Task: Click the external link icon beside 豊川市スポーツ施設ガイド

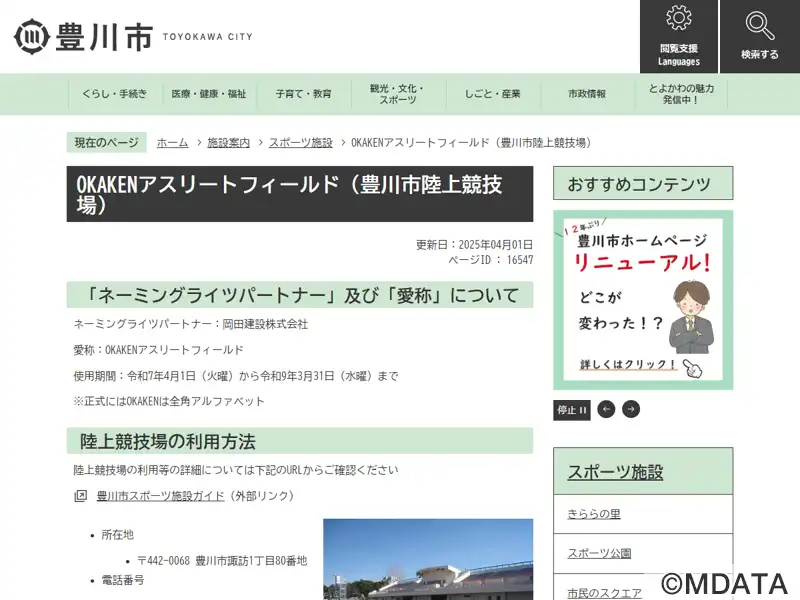Action: click(x=81, y=496)
